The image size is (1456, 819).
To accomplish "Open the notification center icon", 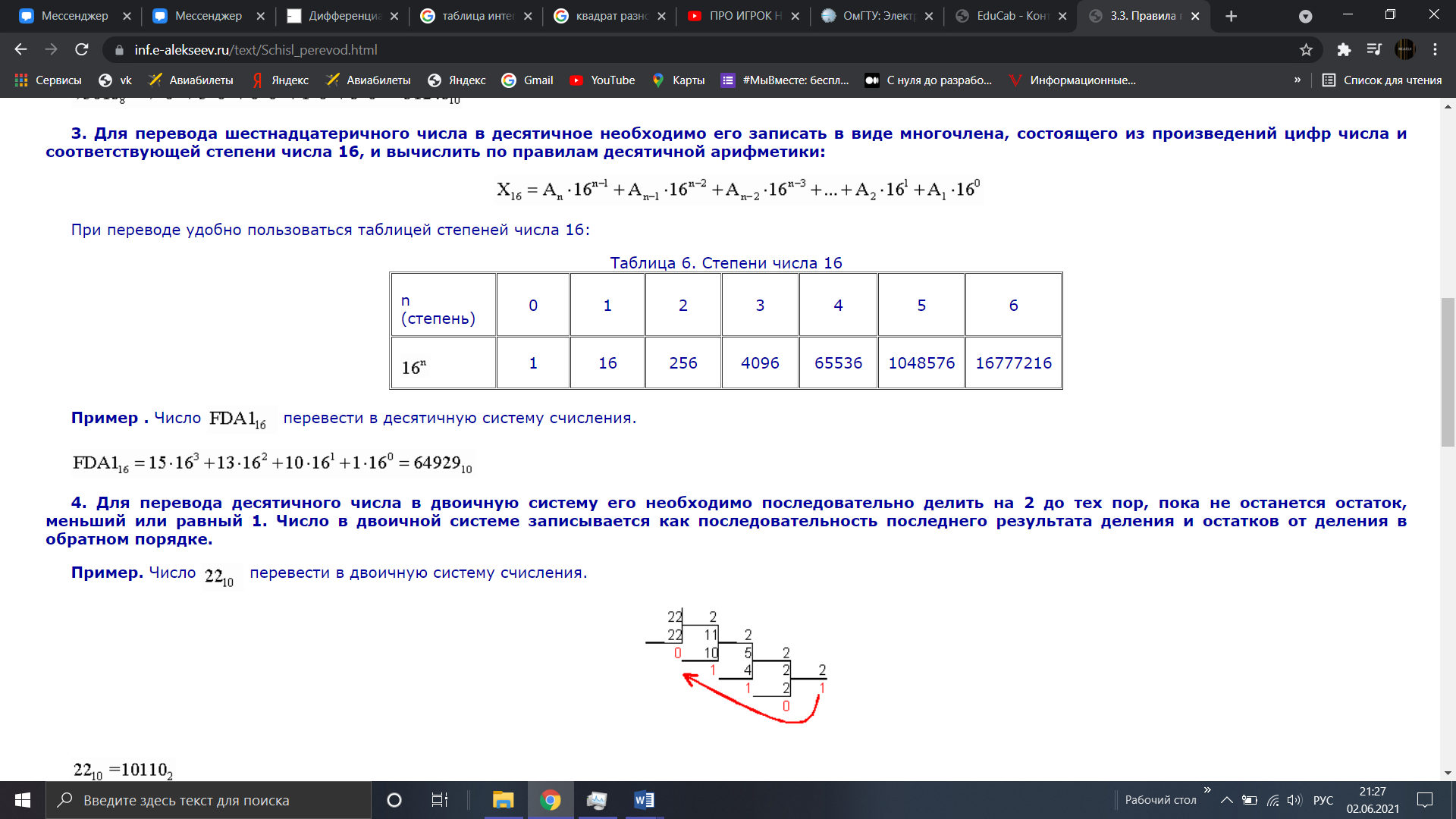I will [1425, 800].
